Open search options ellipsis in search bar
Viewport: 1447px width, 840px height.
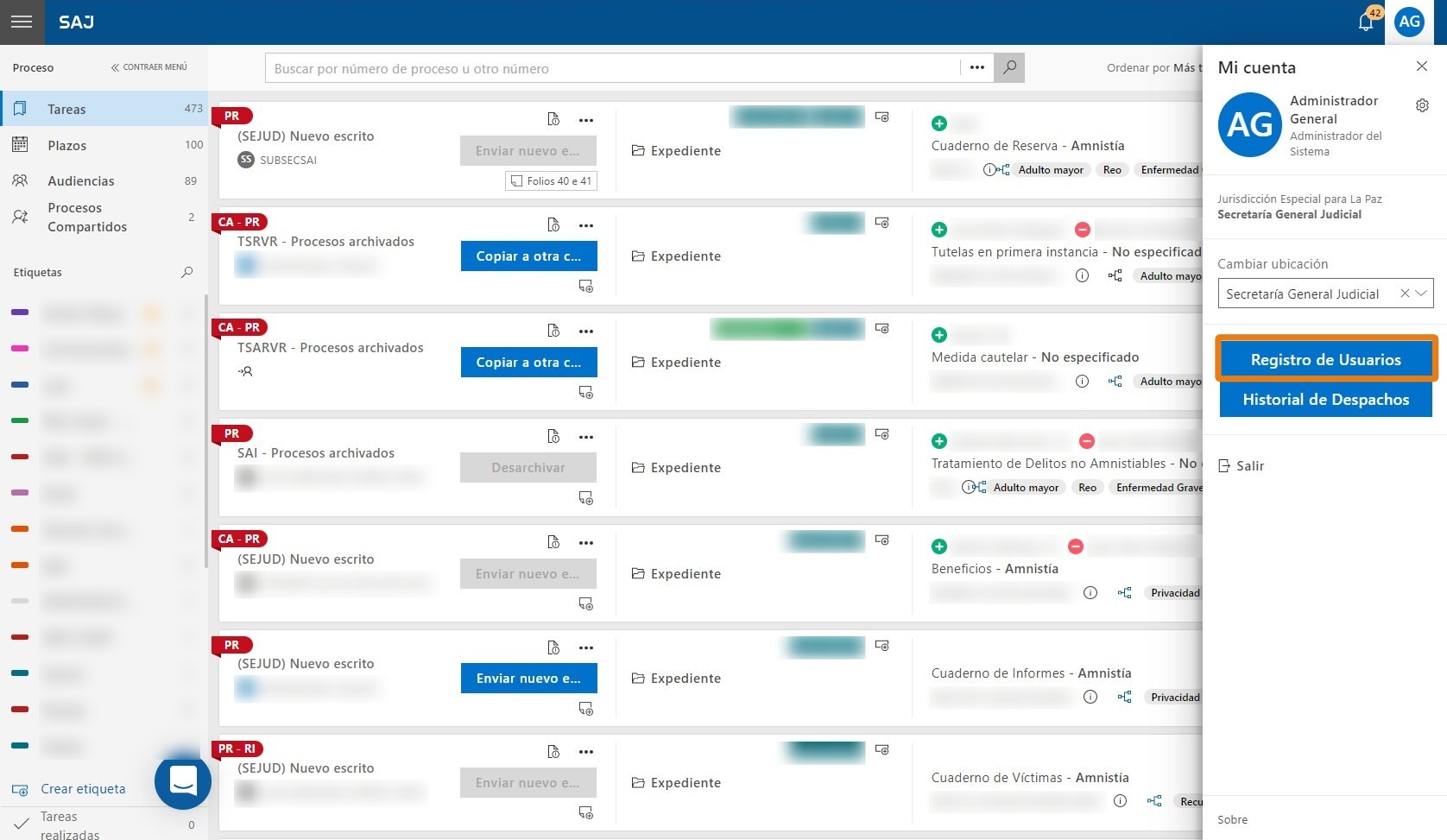pyautogui.click(x=976, y=67)
